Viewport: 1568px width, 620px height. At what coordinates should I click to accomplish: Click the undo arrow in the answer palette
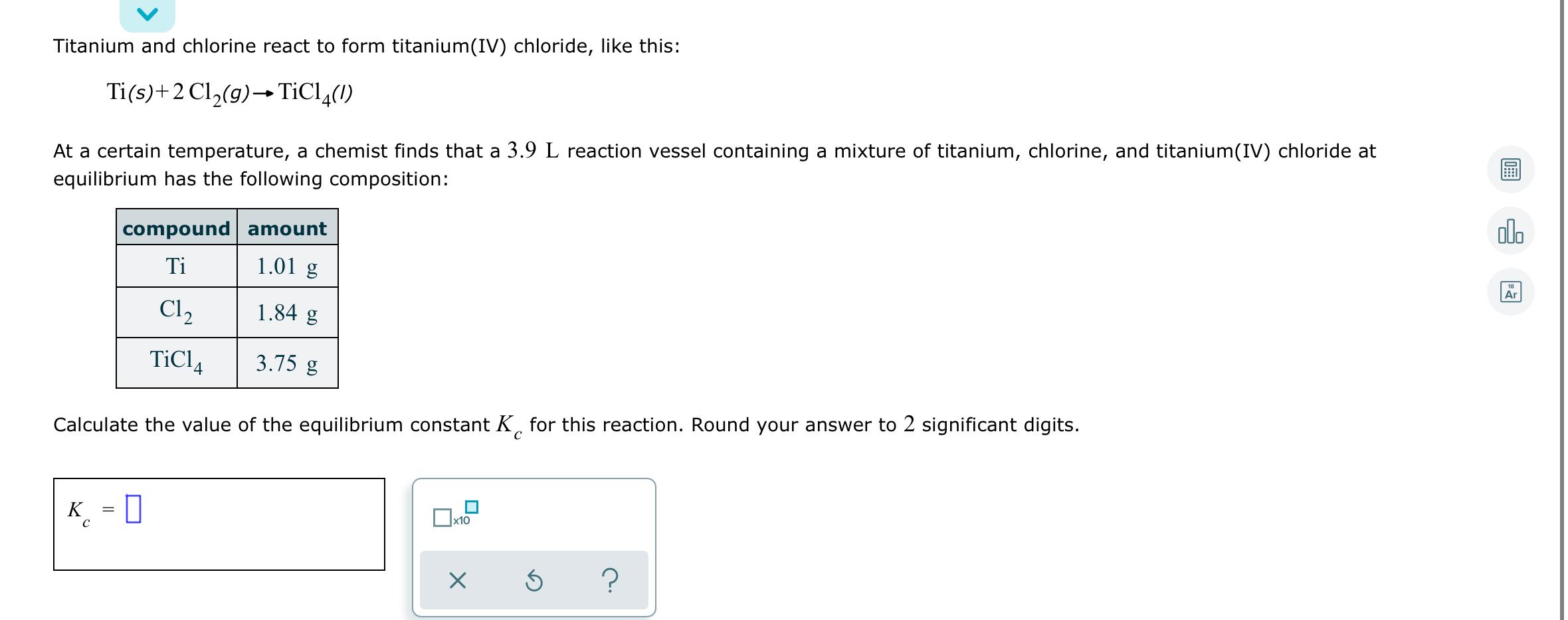(535, 581)
